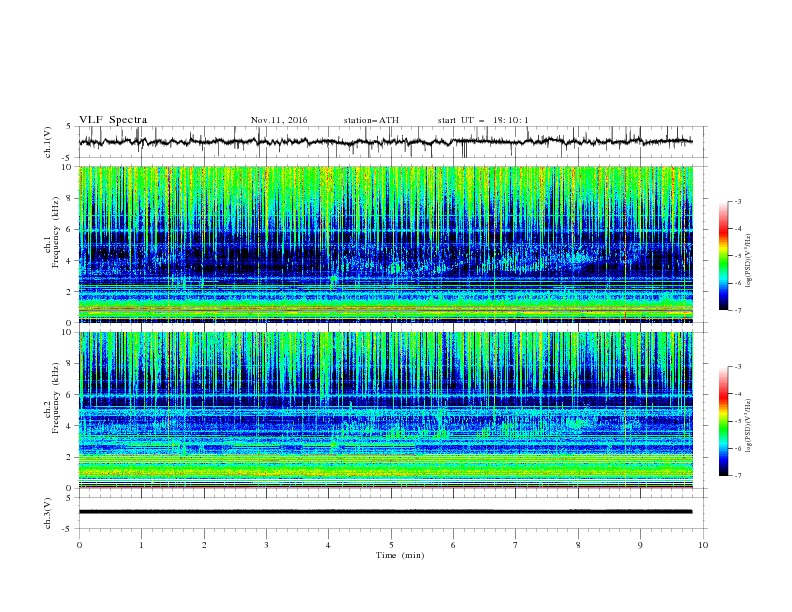Click the time axis tick label "3"
This screenshot has height=612, width=792.
(x=266, y=545)
